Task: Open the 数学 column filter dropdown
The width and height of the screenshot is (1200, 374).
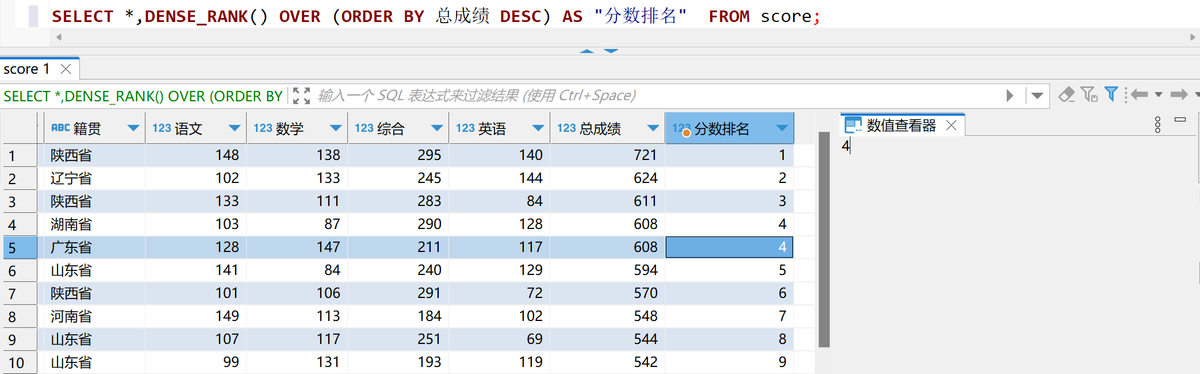Action: pyautogui.click(x=335, y=129)
